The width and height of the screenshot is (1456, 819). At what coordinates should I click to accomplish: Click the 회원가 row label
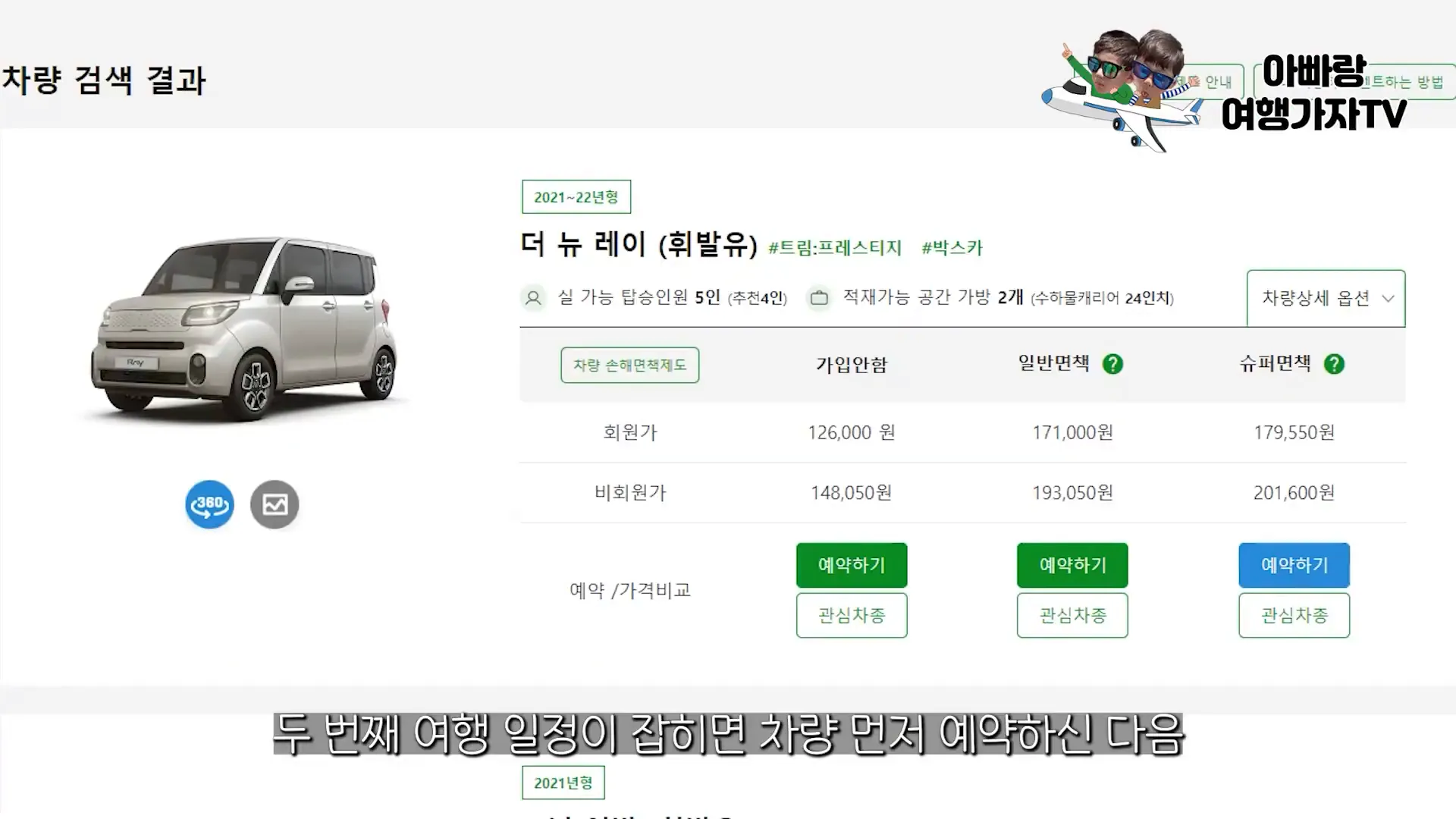coord(630,432)
